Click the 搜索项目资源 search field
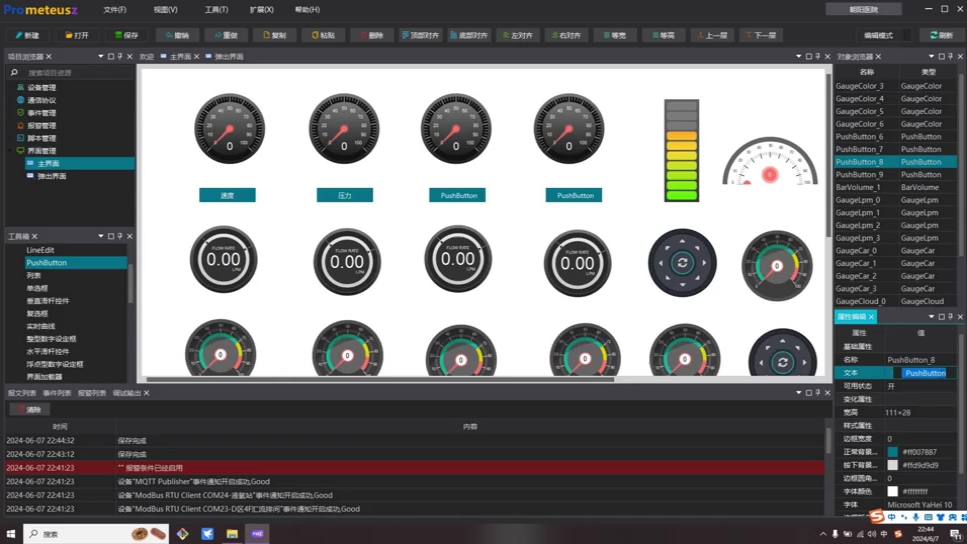The width and height of the screenshot is (967, 544). coord(74,73)
